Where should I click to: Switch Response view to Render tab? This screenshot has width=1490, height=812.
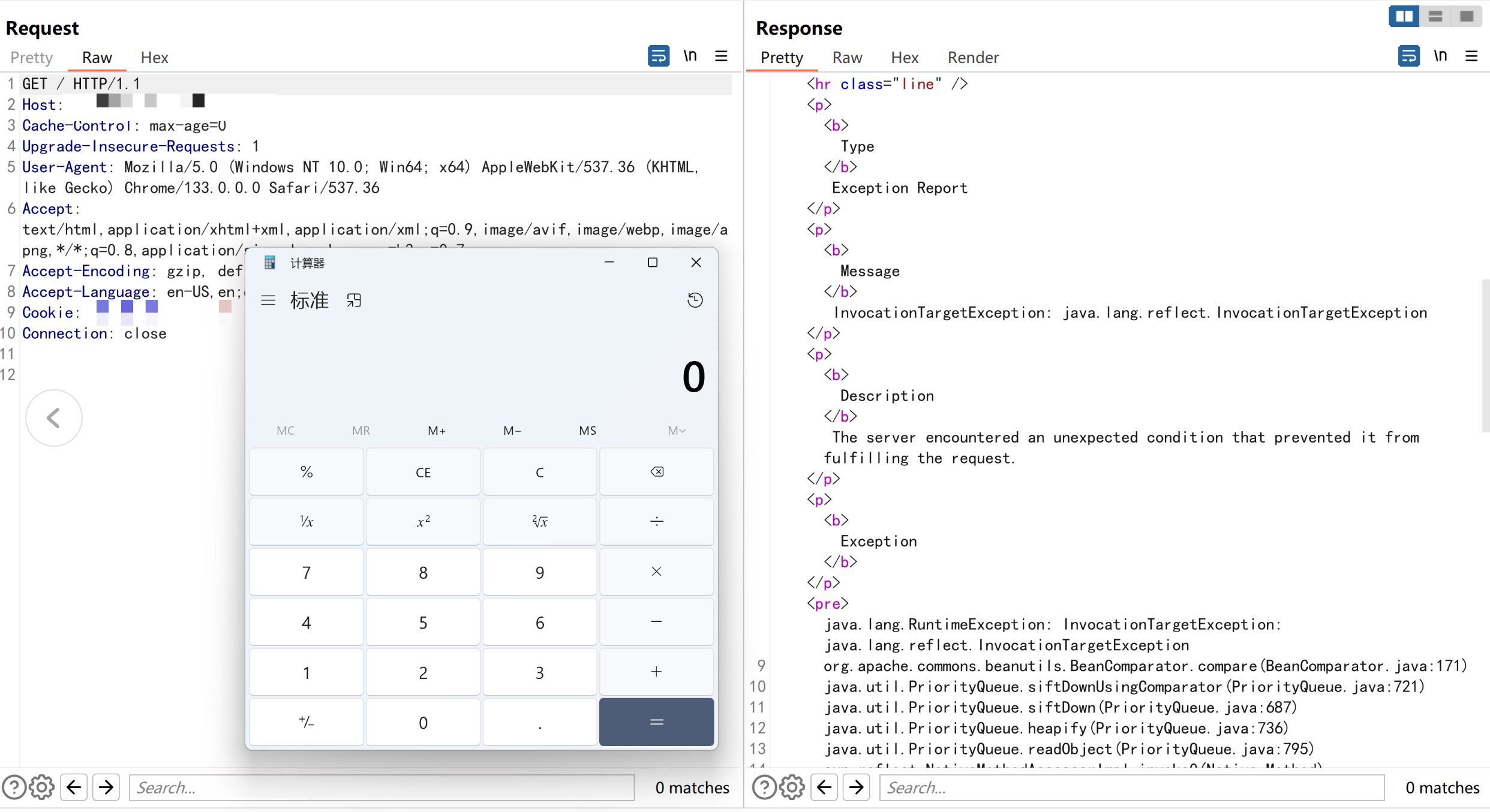973,58
